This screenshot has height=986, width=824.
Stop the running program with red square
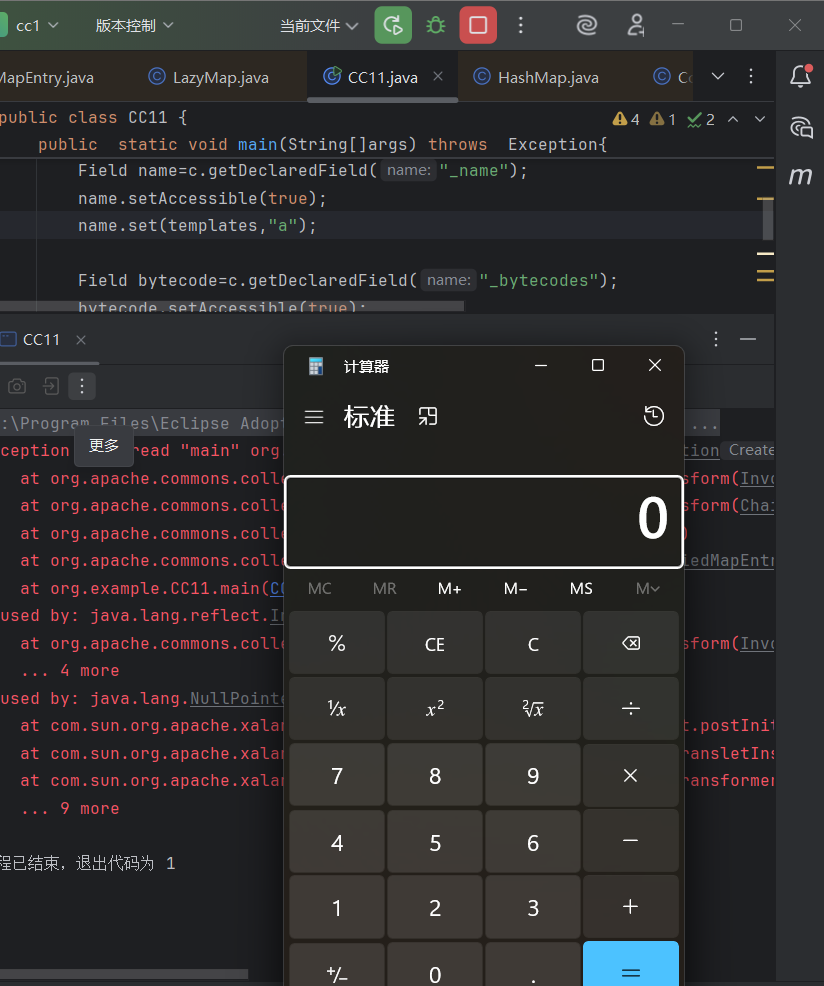pyautogui.click(x=478, y=25)
